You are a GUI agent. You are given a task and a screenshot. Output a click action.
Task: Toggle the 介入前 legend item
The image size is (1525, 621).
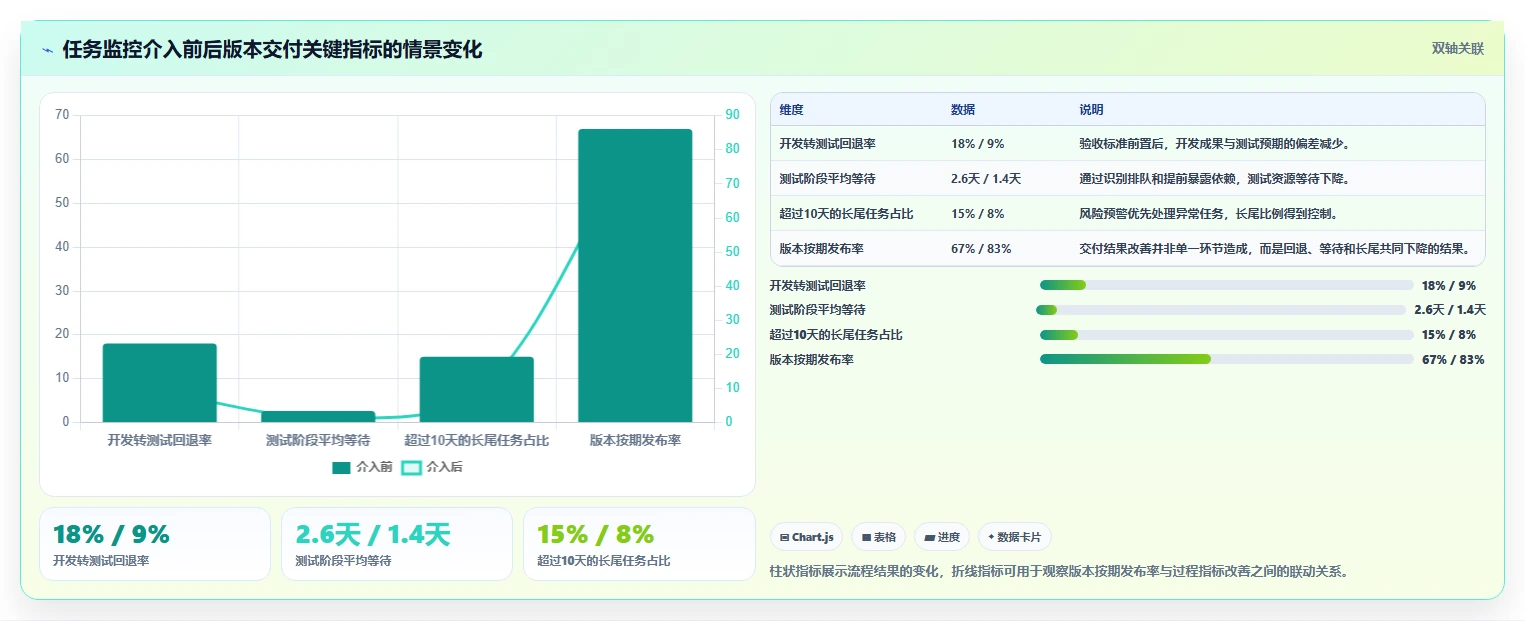(x=362, y=467)
